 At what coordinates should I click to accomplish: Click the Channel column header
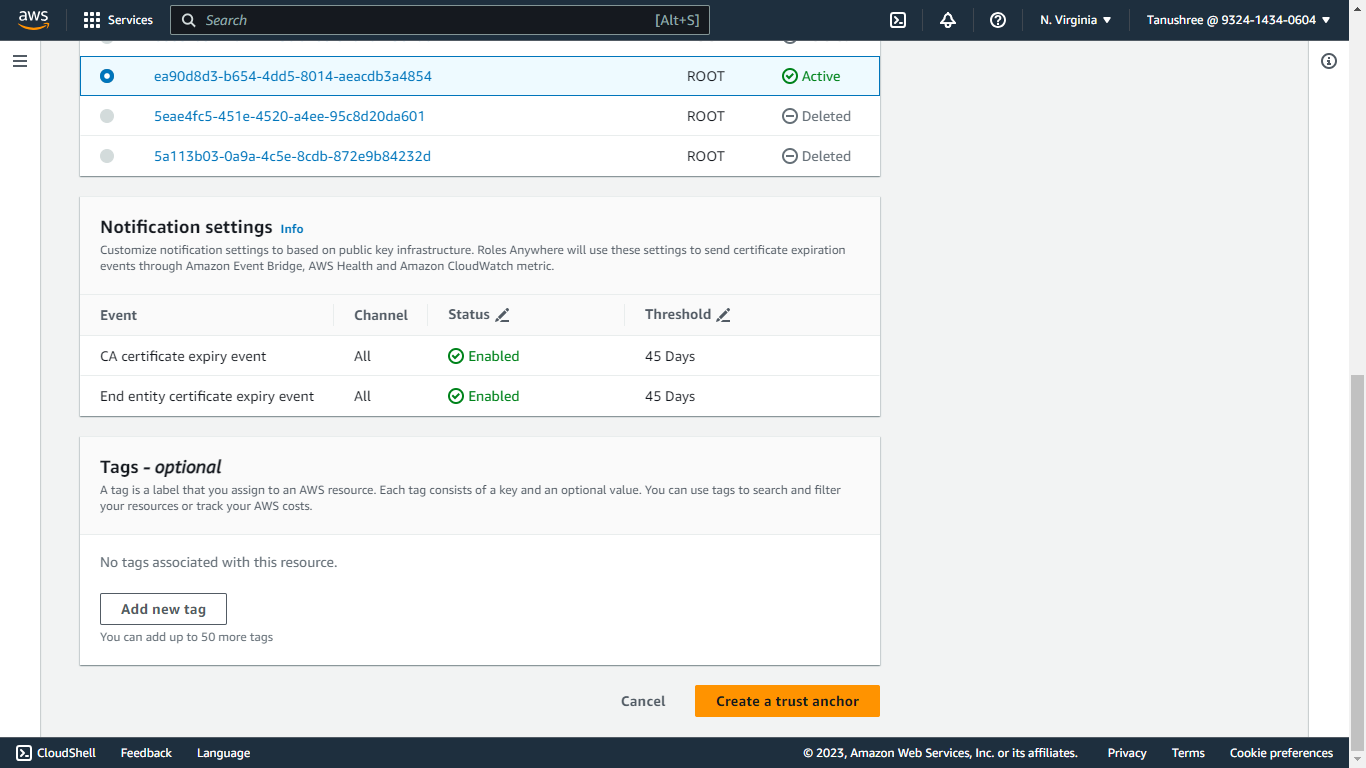(x=381, y=315)
